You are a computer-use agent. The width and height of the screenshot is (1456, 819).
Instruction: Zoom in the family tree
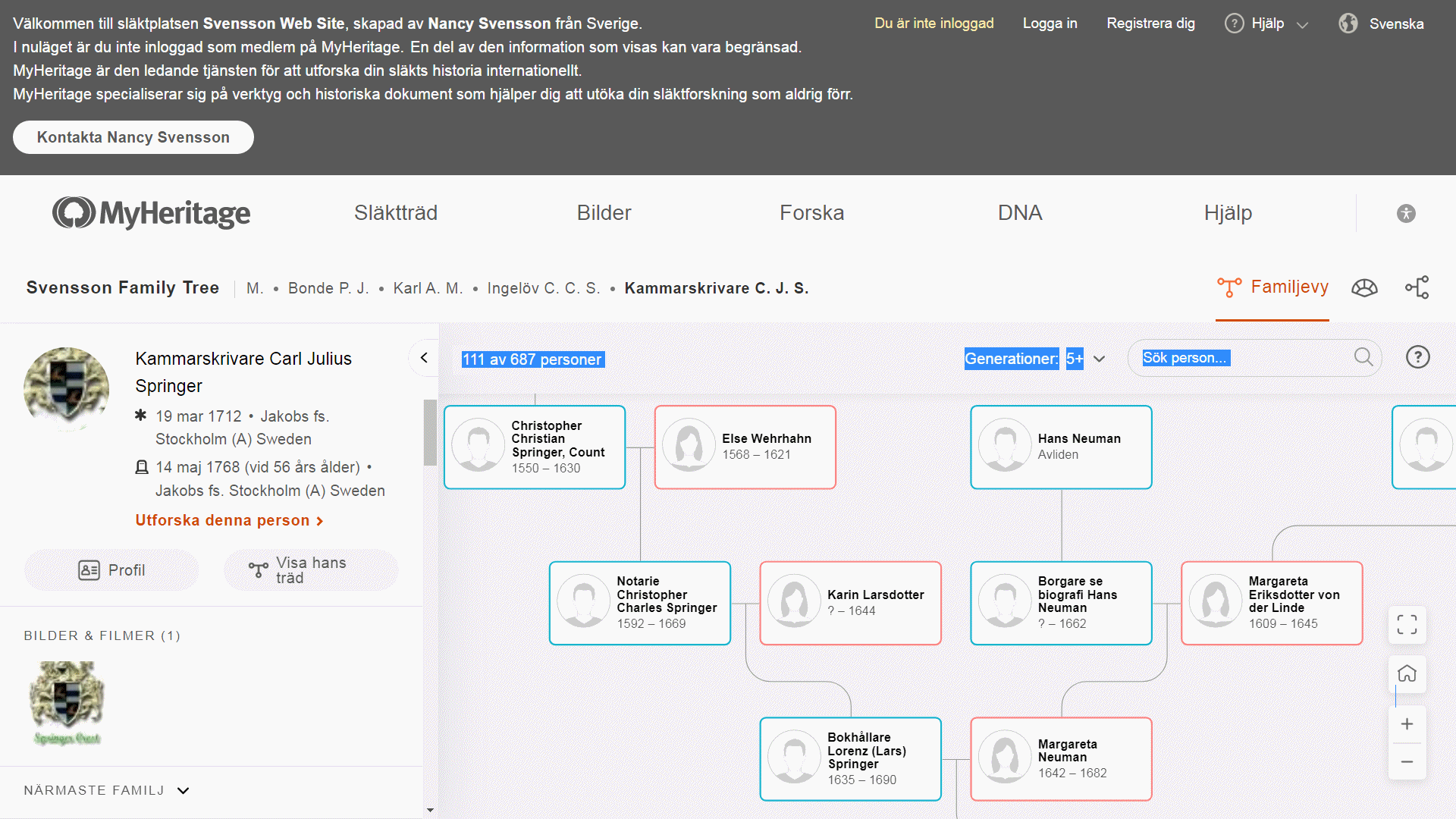[x=1407, y=724]
